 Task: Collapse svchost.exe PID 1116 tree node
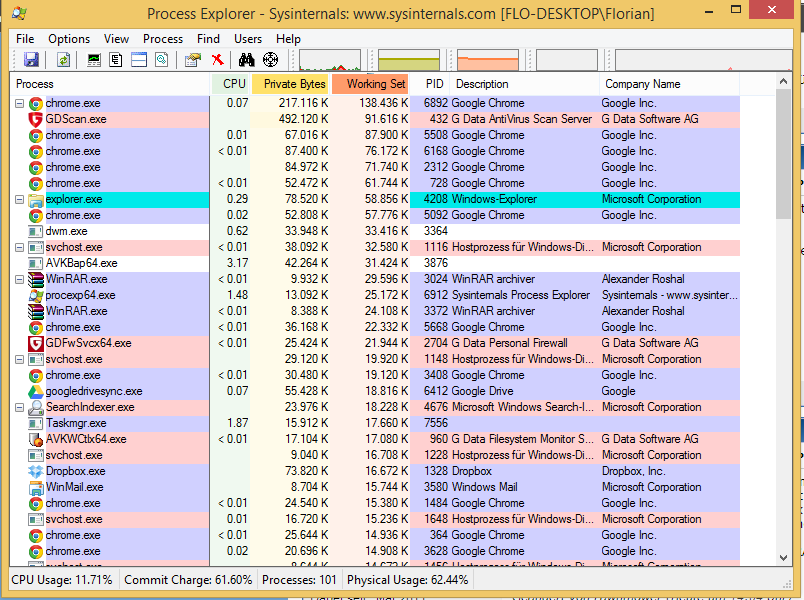coord(19,248)
